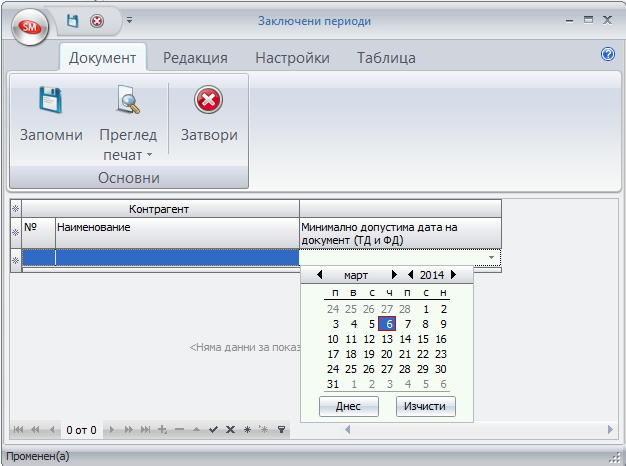The height and width of the screenshot is (466, 626).
Task: Click the Затвори close button in ribbon
Action: 209,114
